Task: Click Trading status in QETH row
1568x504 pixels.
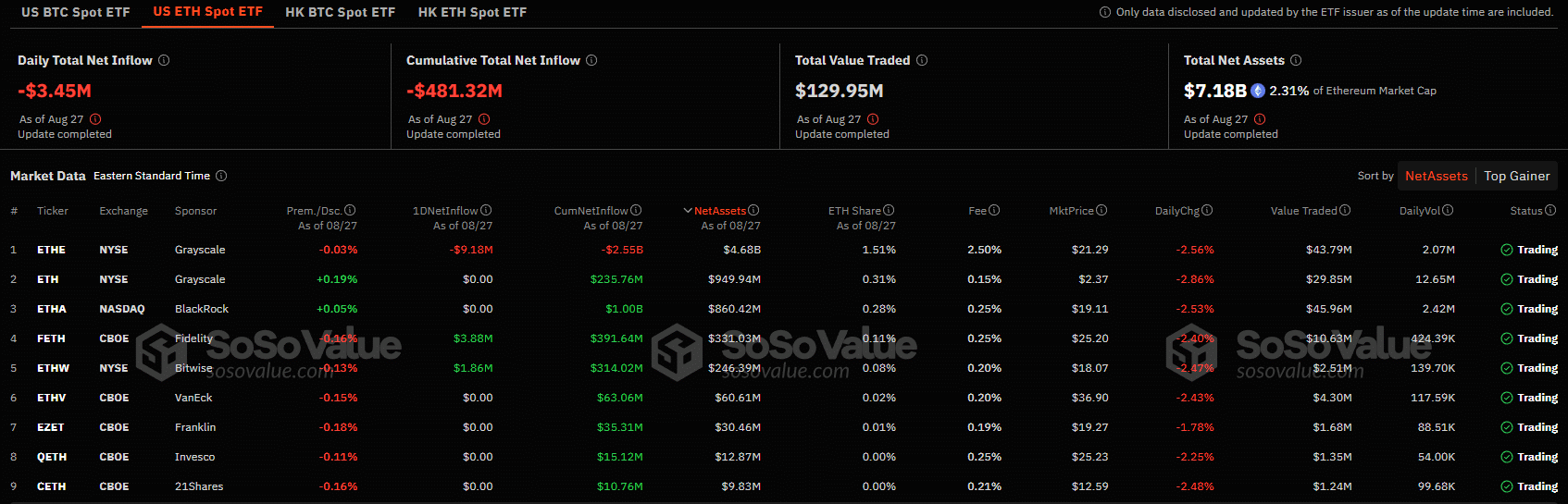Action: (x=1529, y=457)
